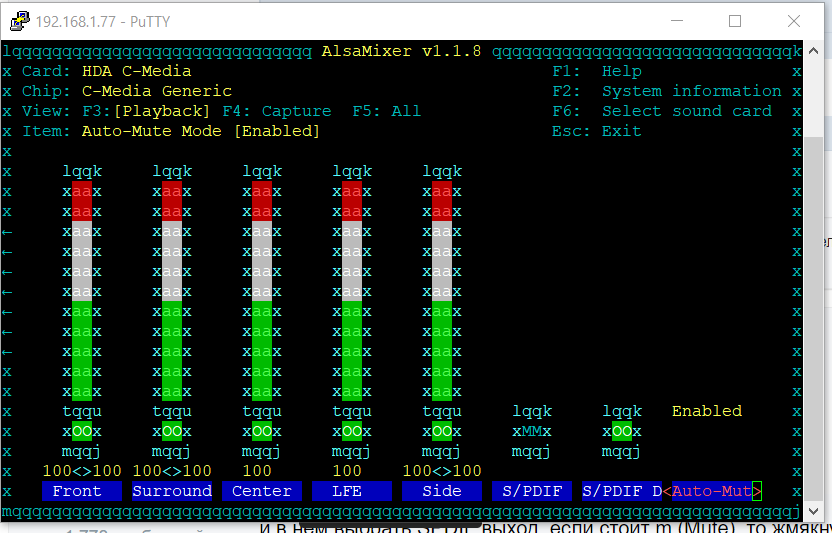The image size is (832, 533).
Task: Select the LFE channel label
Action: [x=352, y=491]
